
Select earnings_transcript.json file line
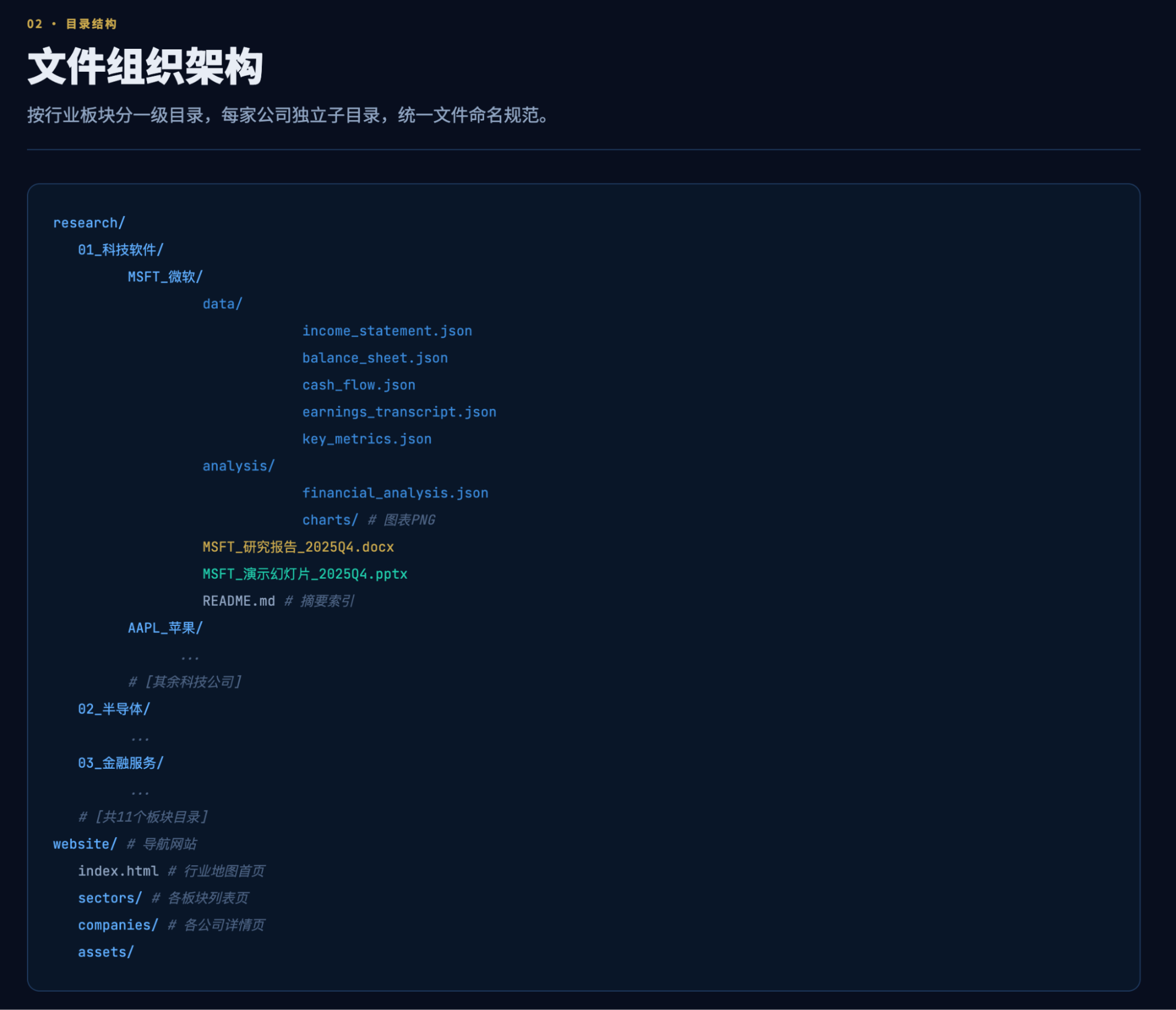[399, 412]
